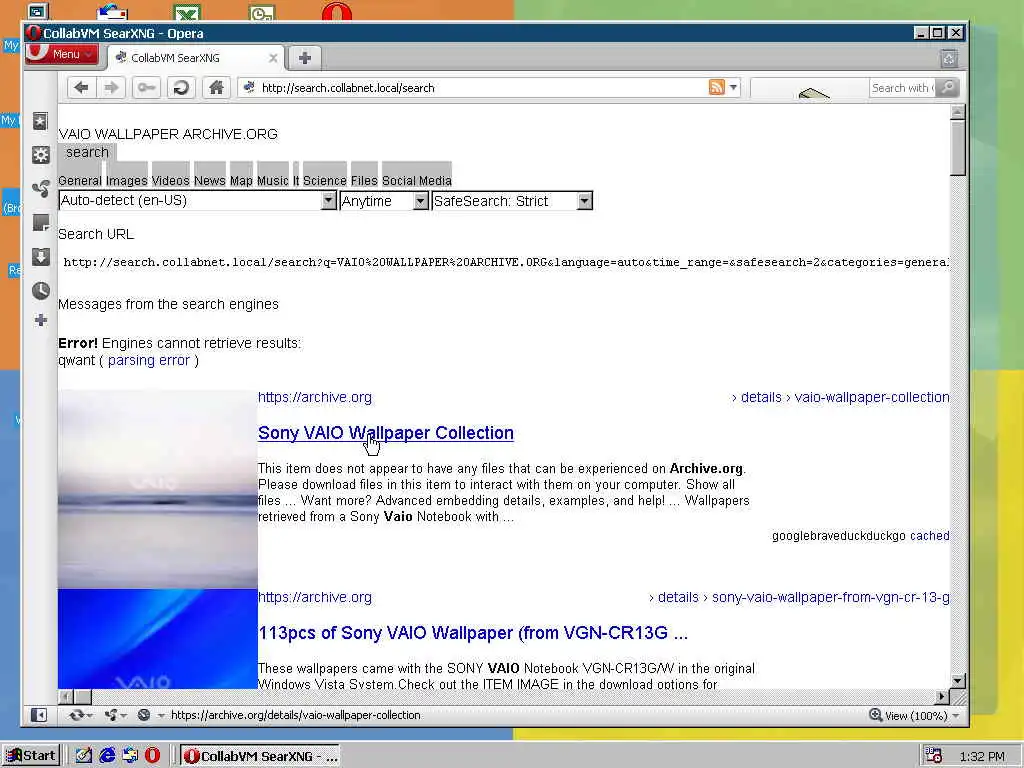Image resolution: width=1024 pixels, height=768 pixels.
Task: Click second result's https://archive.org URL
Action: 315,597
